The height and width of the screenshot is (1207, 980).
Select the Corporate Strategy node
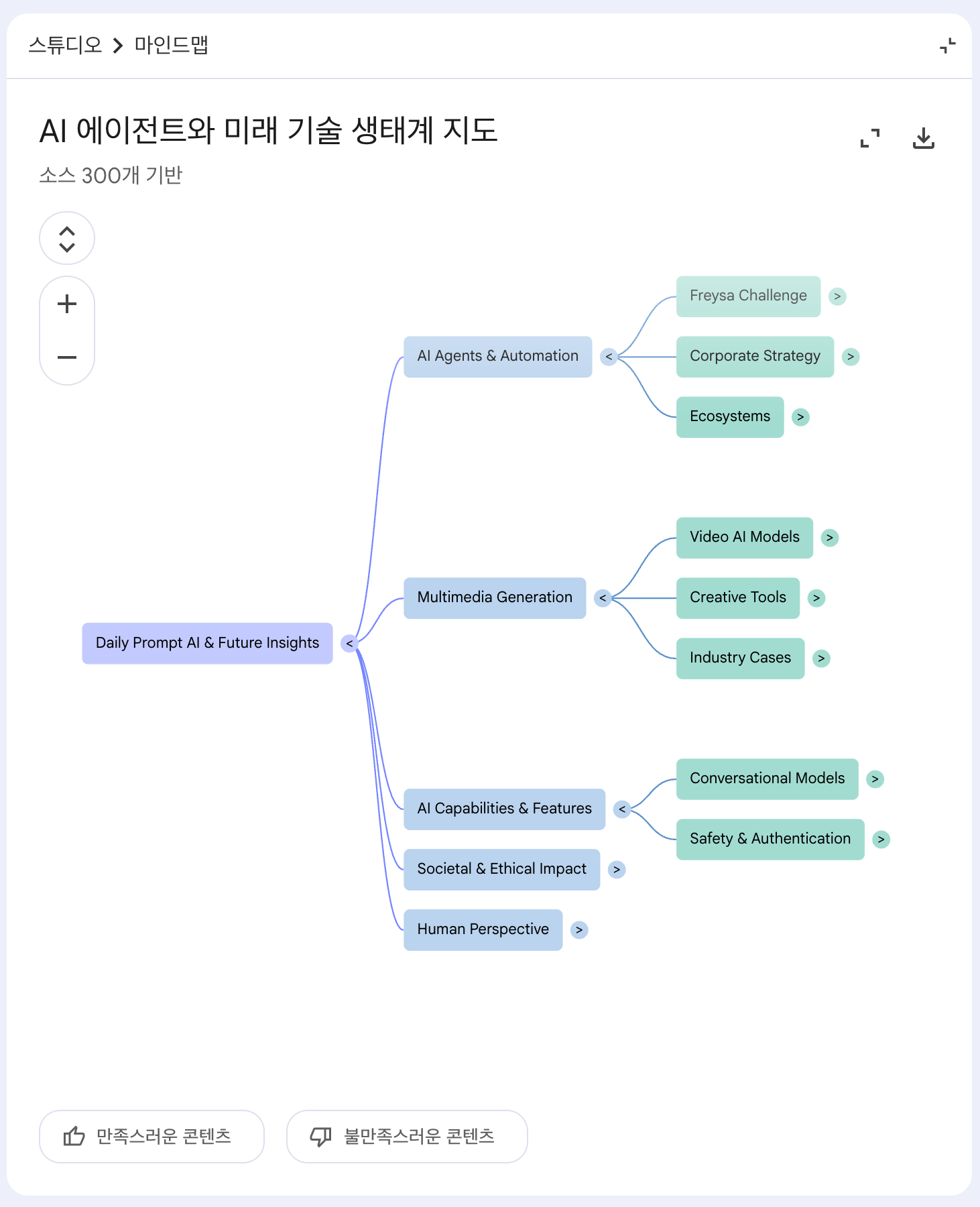pyautogui.click(x=755, y=357)
